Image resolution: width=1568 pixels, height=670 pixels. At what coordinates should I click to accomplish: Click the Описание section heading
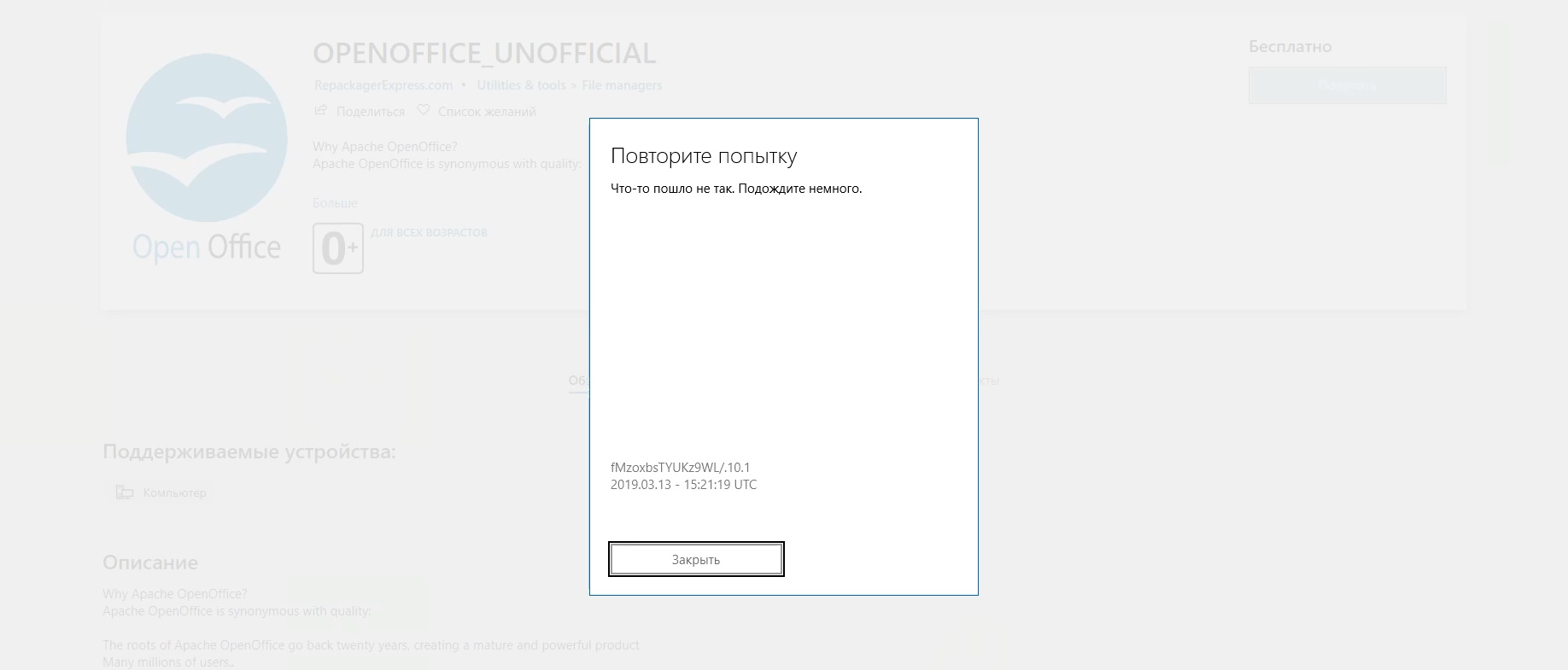coord(150,562)
